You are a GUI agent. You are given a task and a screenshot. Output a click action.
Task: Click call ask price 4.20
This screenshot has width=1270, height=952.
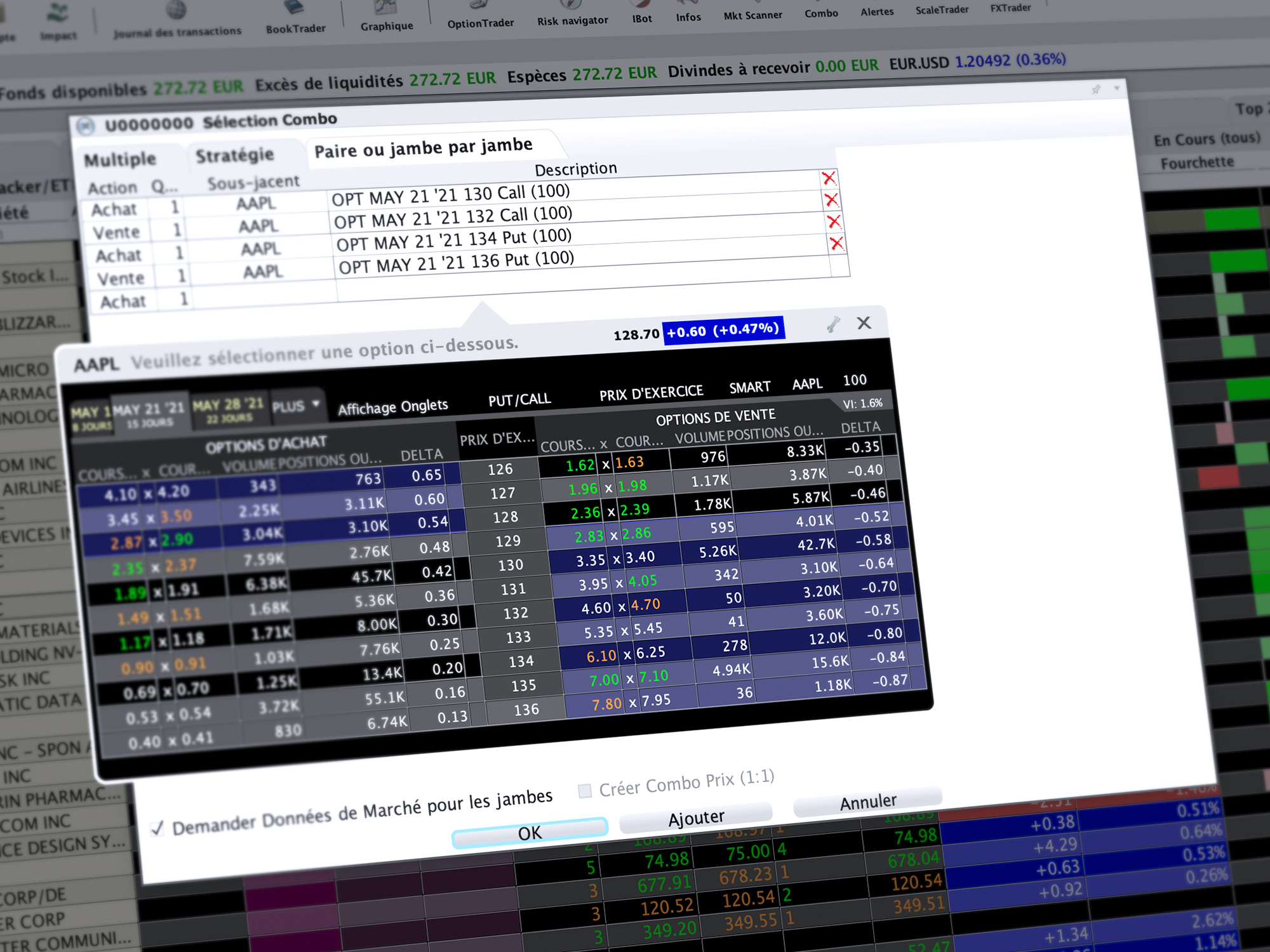click(173, 492)
